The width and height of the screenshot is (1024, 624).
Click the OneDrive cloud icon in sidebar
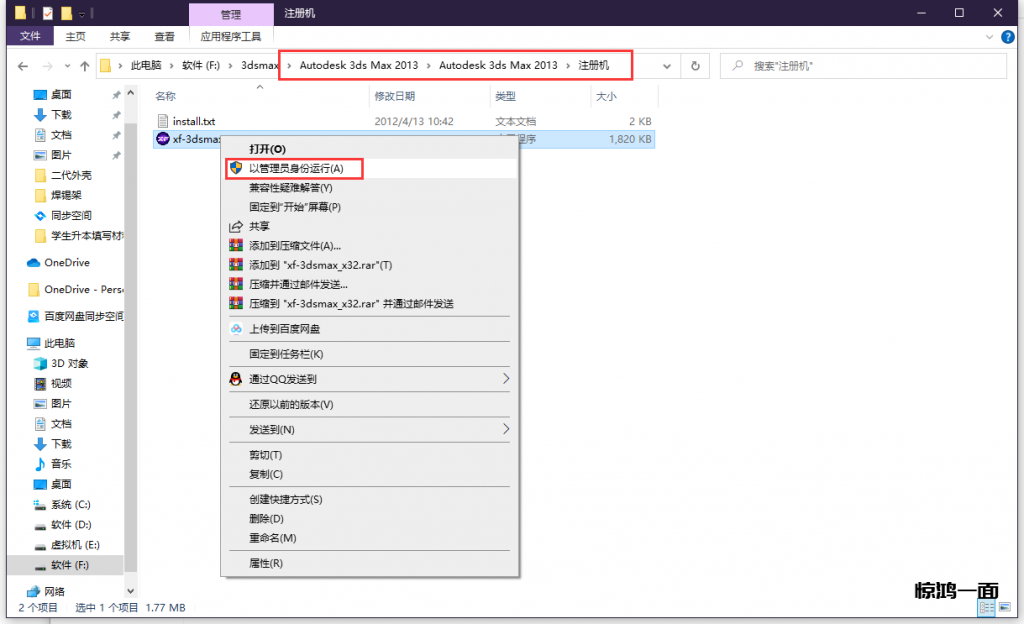[x=34, y=263]
